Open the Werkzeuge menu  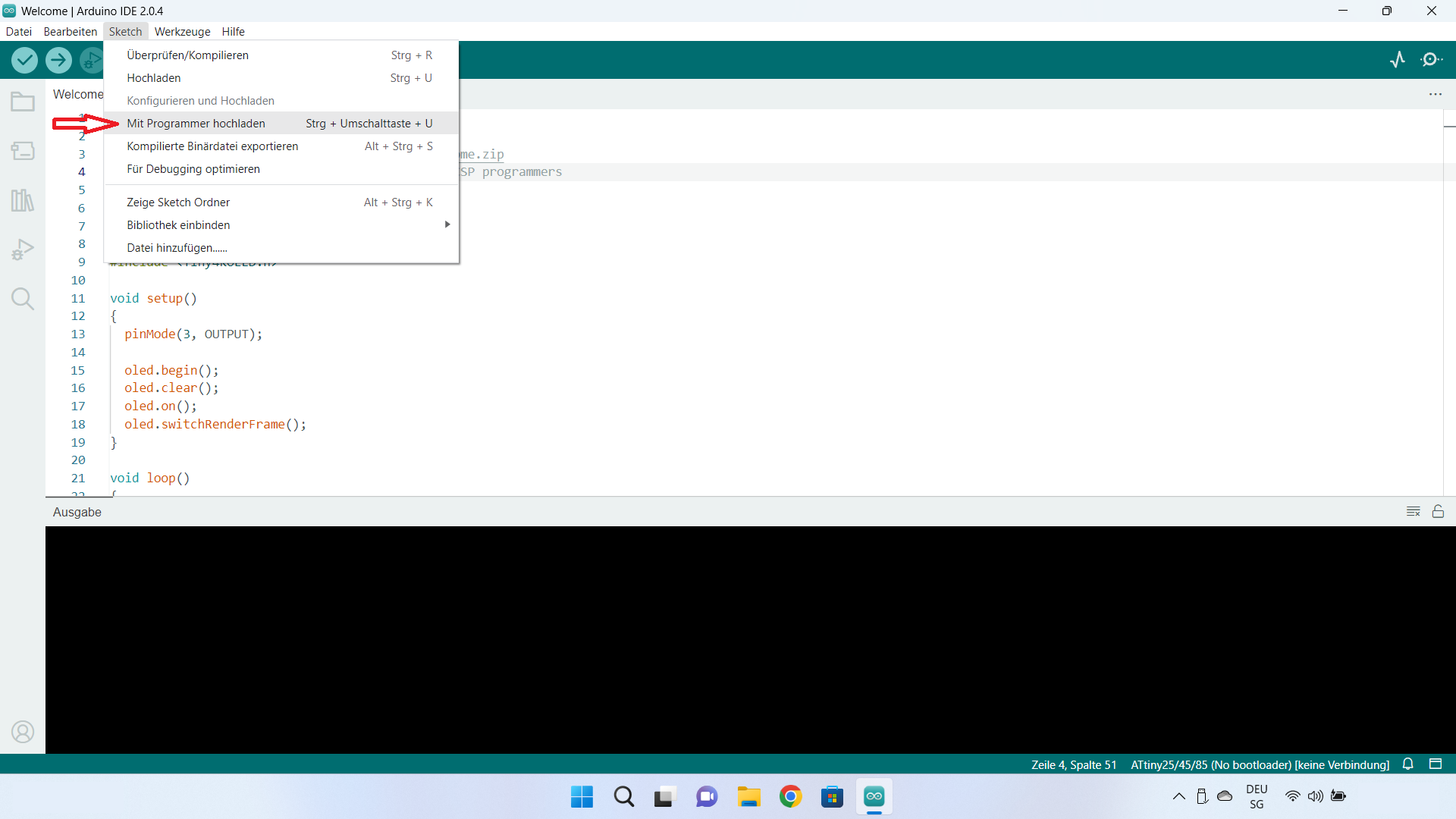(182, 32)
